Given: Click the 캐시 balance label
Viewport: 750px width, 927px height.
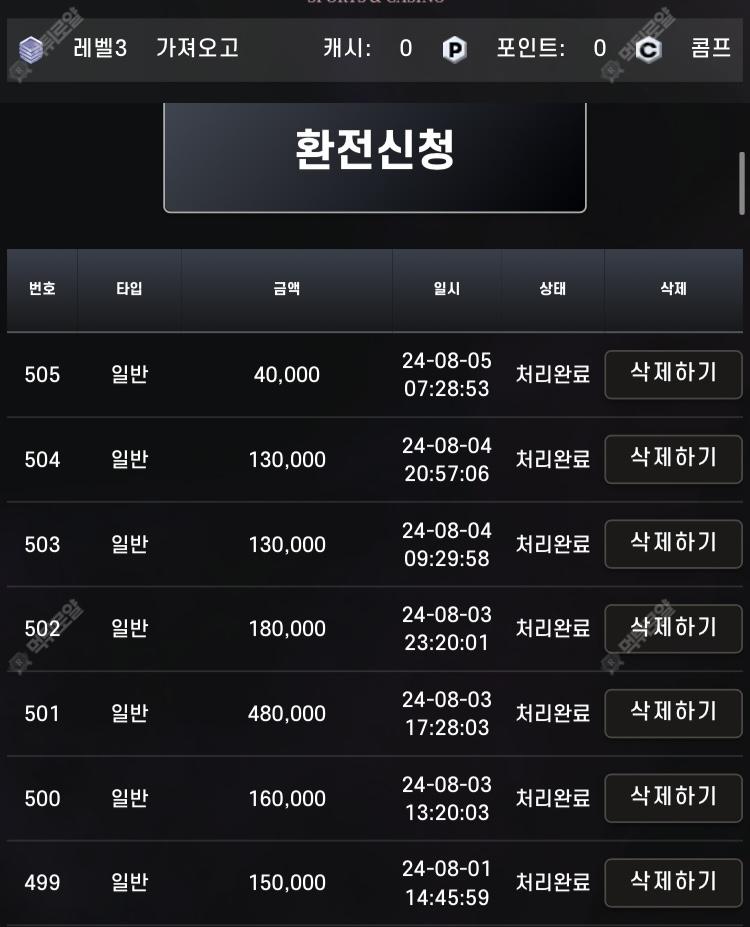Looking at the screenshot, I should (x=348, y=48).
